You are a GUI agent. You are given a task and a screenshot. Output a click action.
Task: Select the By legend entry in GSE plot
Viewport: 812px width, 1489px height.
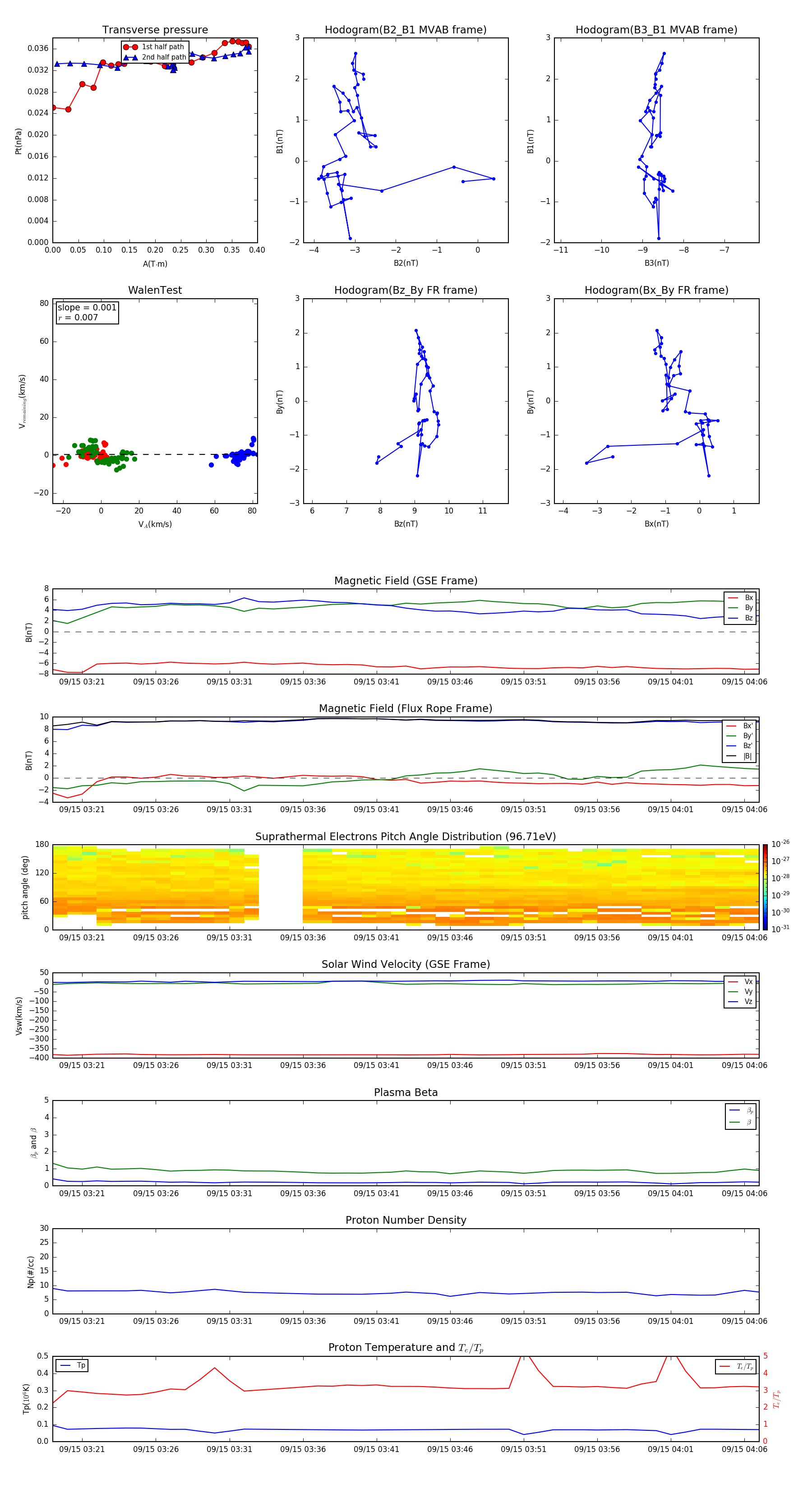pyautogui.click(x=740, y=608)
